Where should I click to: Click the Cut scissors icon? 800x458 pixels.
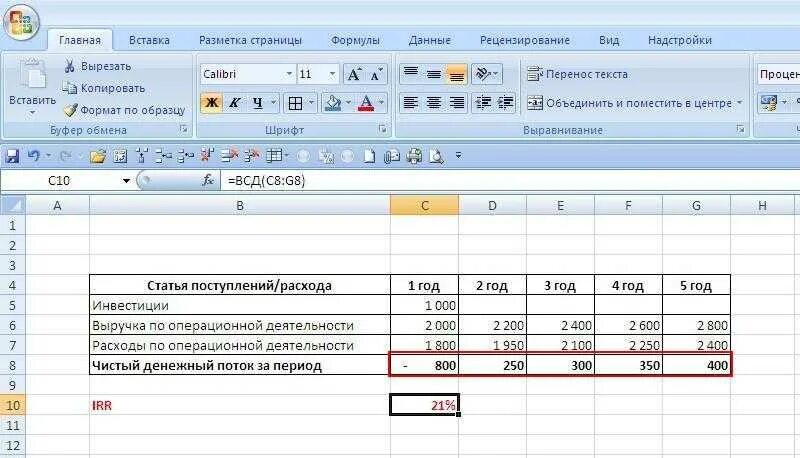[69, 66]
